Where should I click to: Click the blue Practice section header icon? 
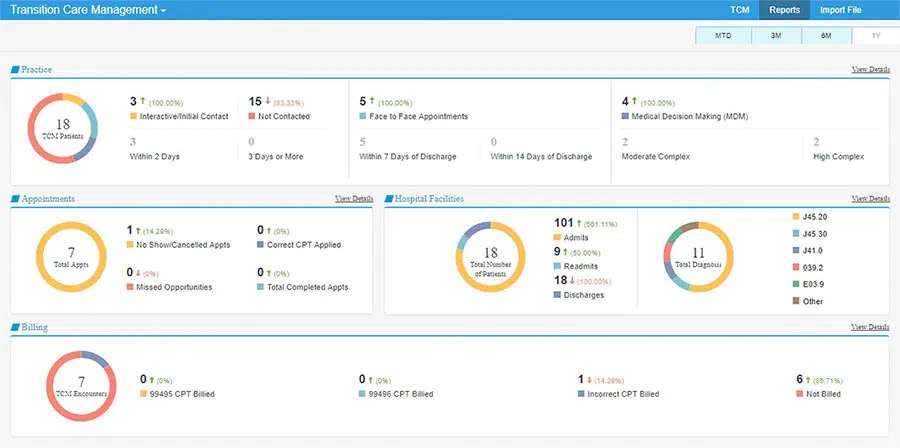(15, 69)
